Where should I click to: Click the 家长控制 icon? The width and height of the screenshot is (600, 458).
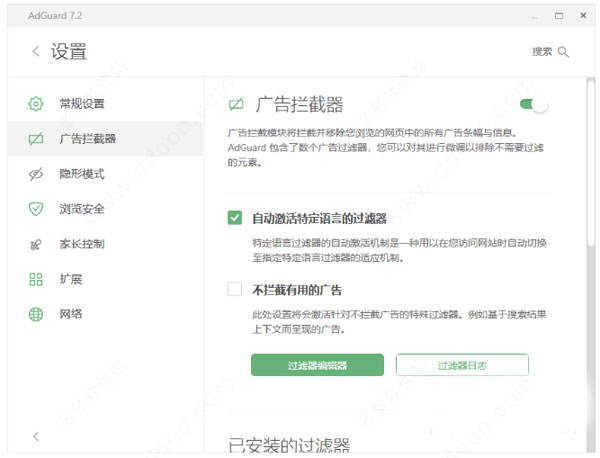36,244
